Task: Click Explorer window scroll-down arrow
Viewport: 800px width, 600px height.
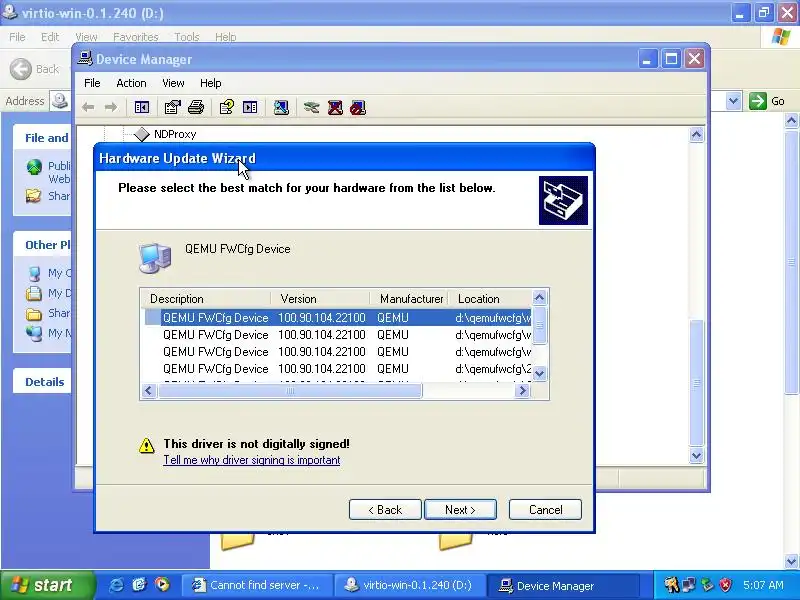Action: click(791, 561)
